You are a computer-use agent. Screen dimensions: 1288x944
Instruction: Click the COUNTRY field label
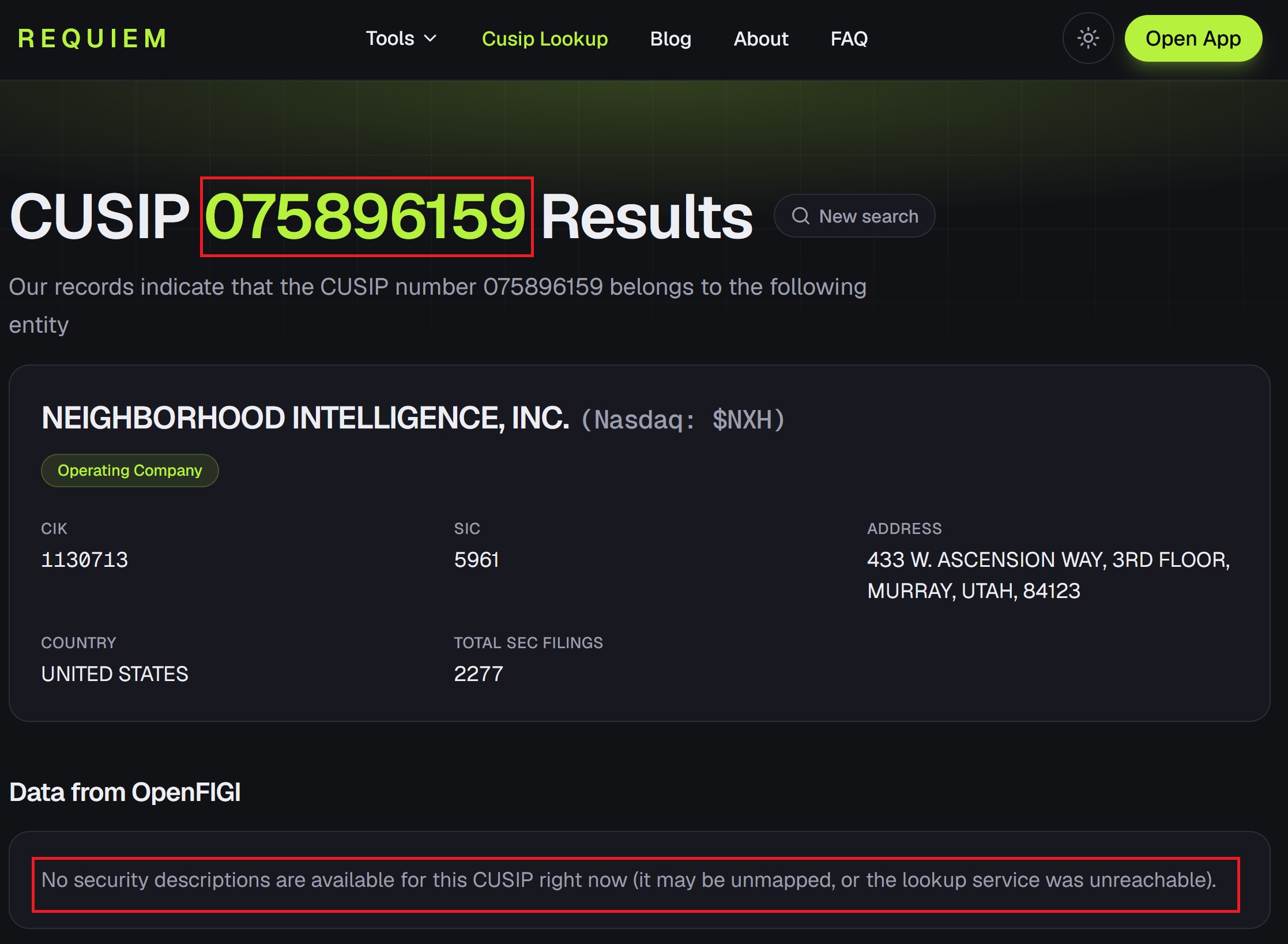[x=78, y=643]
